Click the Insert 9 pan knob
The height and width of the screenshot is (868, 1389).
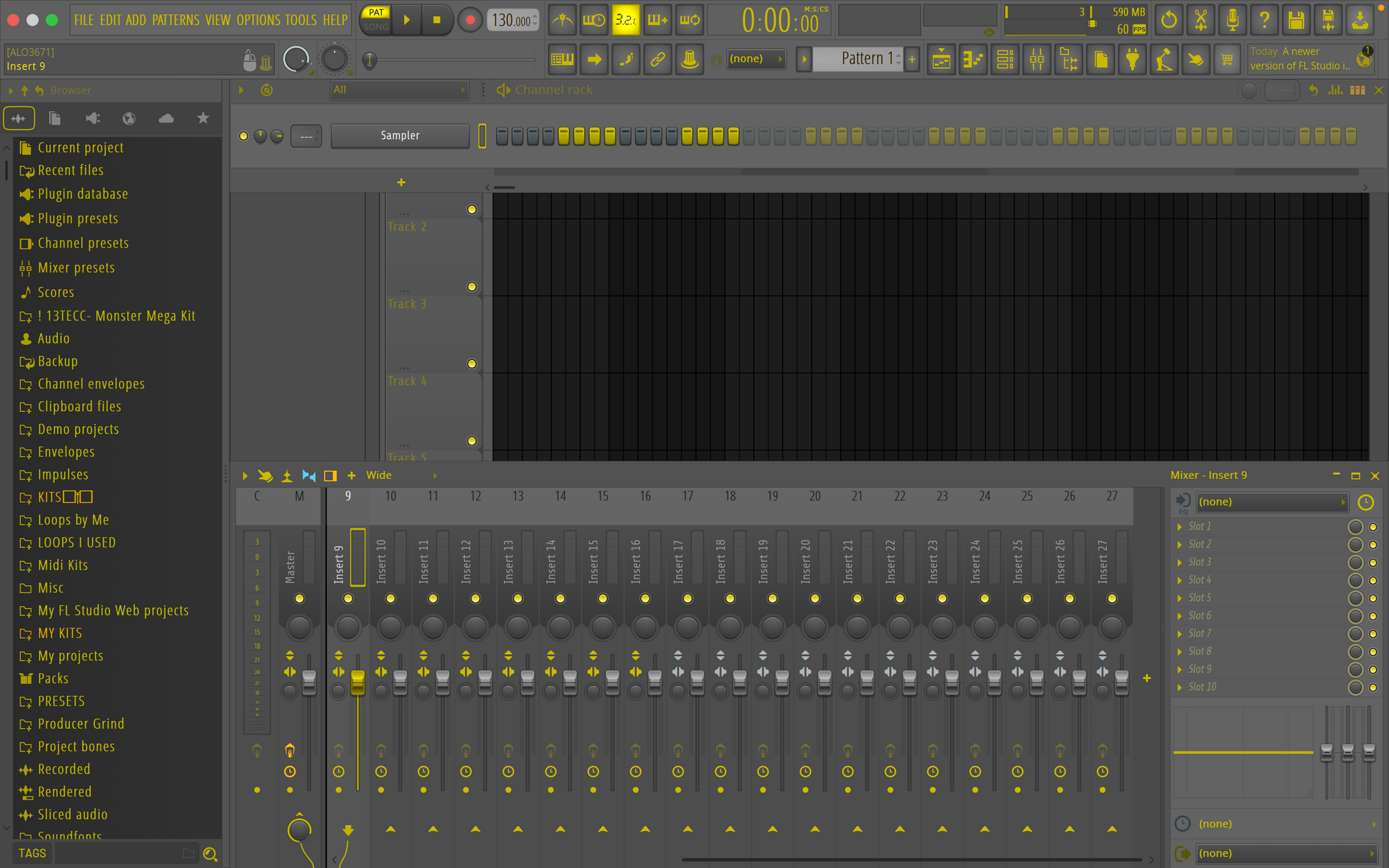click(x=348, y=627)
